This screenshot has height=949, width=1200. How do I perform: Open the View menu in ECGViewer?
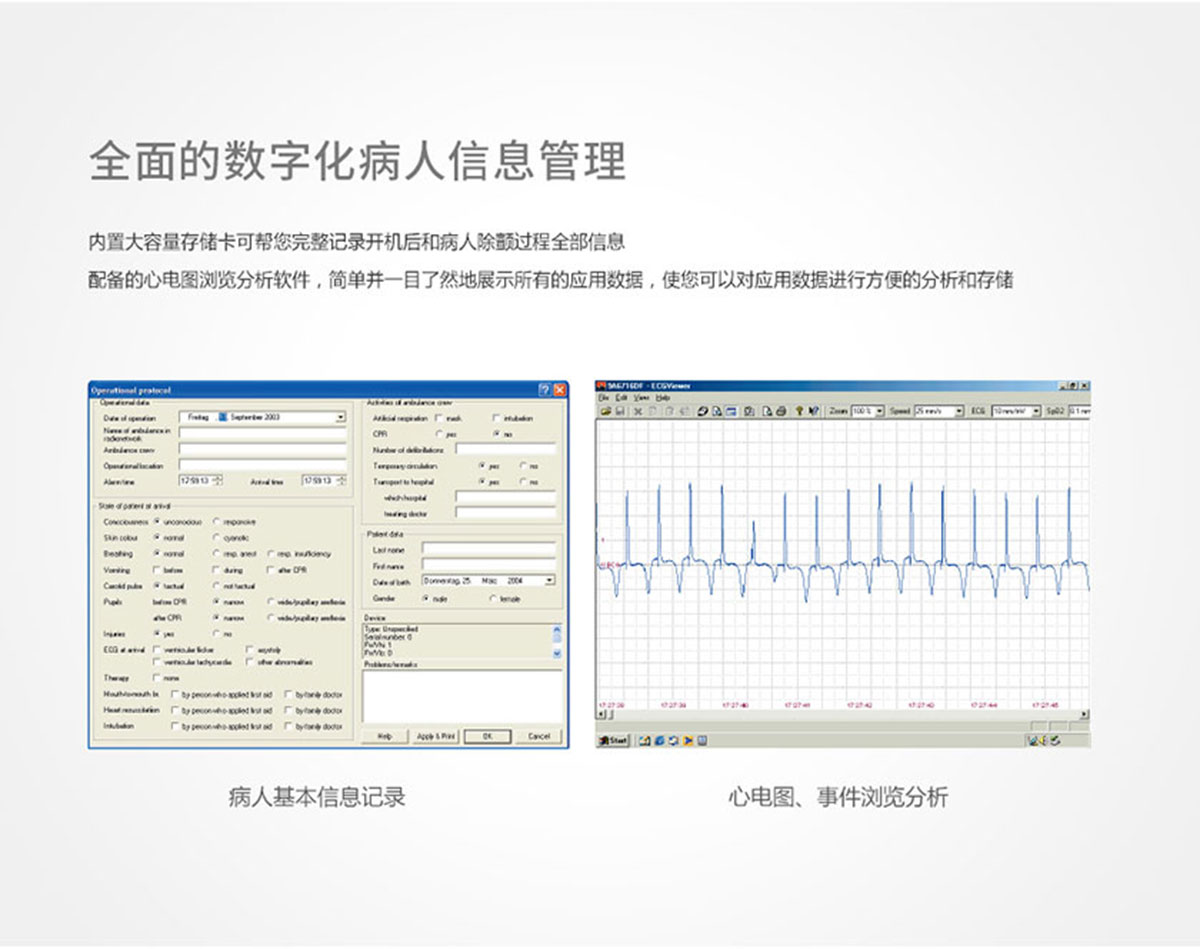click(641, 397)
